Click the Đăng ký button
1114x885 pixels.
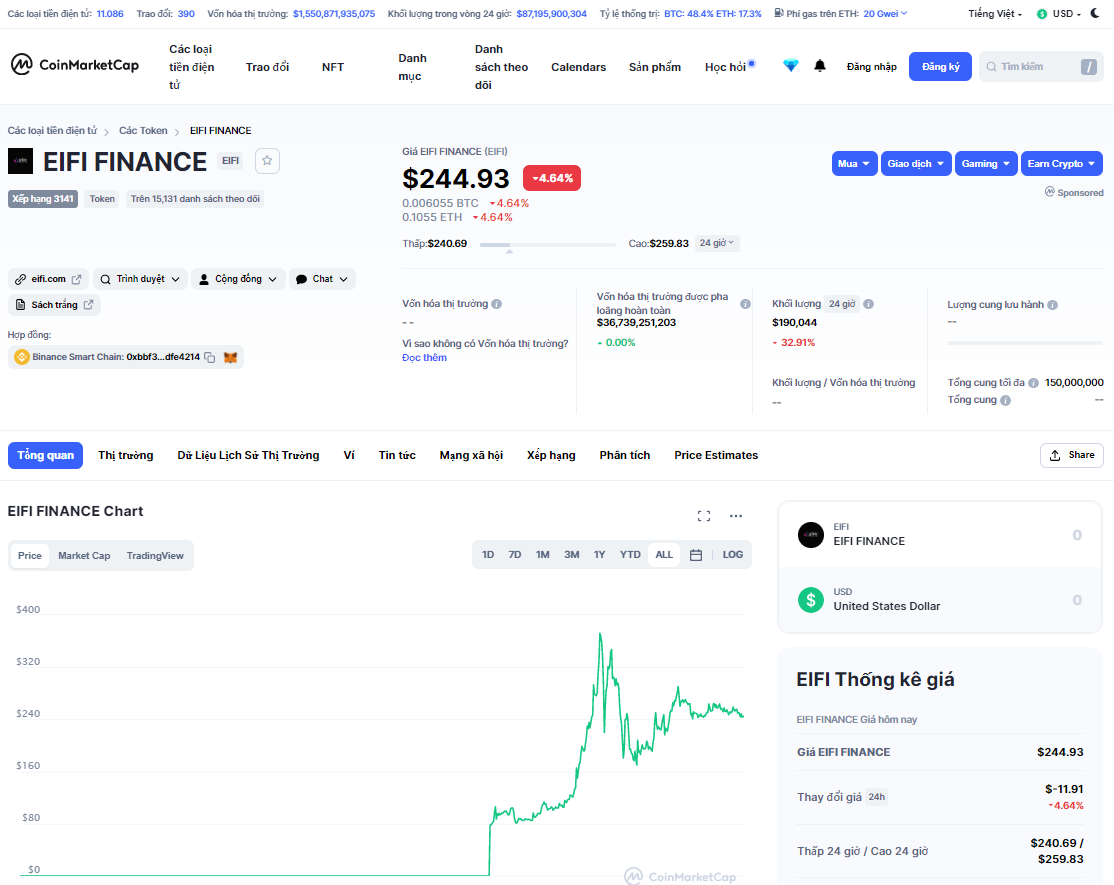(940, 67)
